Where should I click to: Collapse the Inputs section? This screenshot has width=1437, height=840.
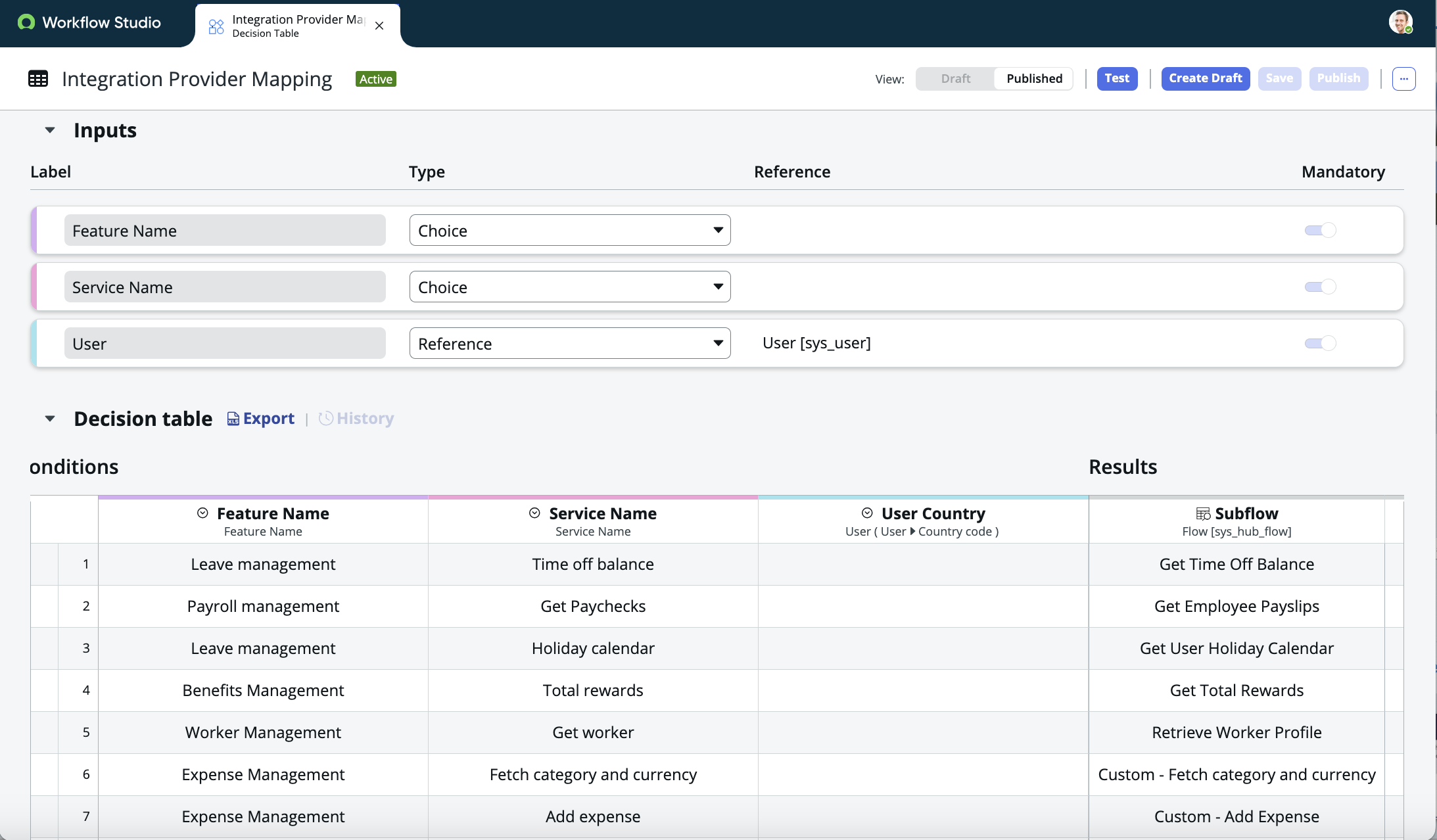50,130
